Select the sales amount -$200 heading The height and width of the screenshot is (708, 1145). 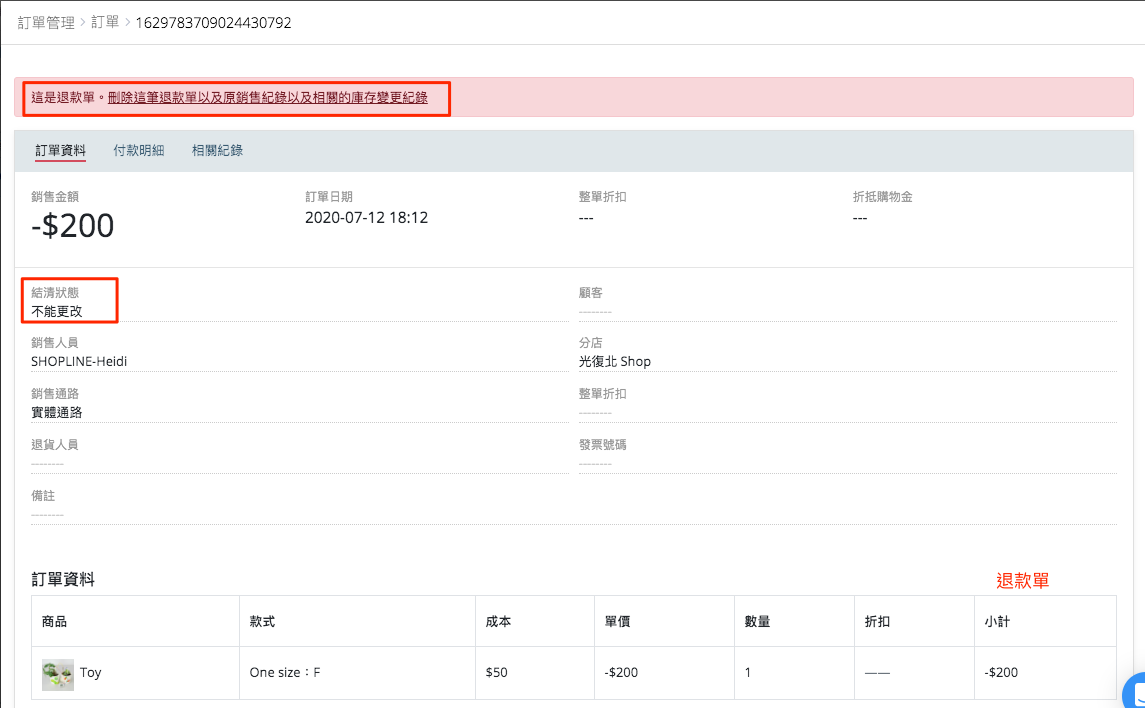point(72,226)
